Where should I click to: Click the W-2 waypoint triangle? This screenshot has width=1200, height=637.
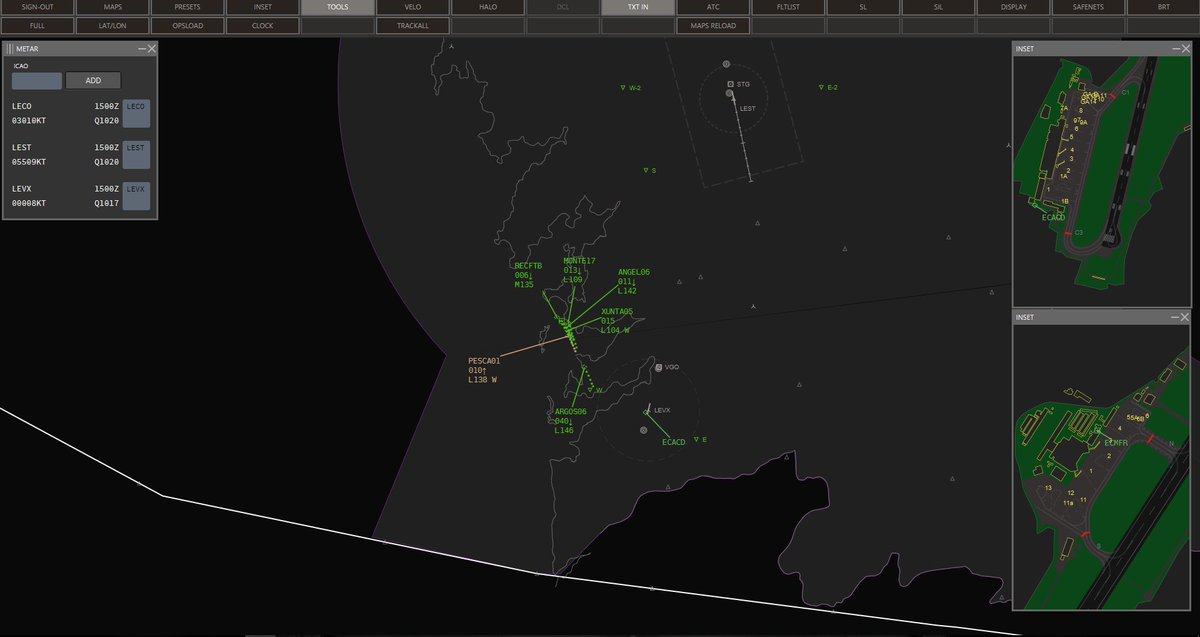[623, 88]
